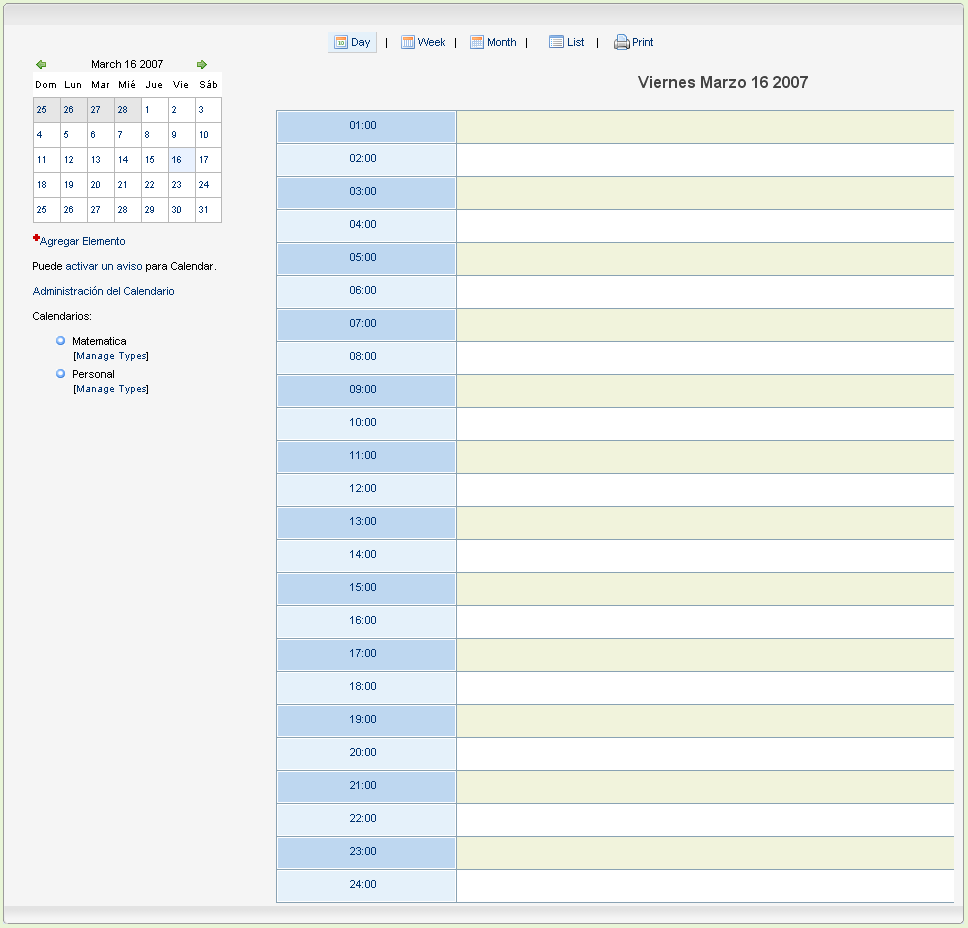
Task: Click the Week view calendar icon
Action: point(407,42)
